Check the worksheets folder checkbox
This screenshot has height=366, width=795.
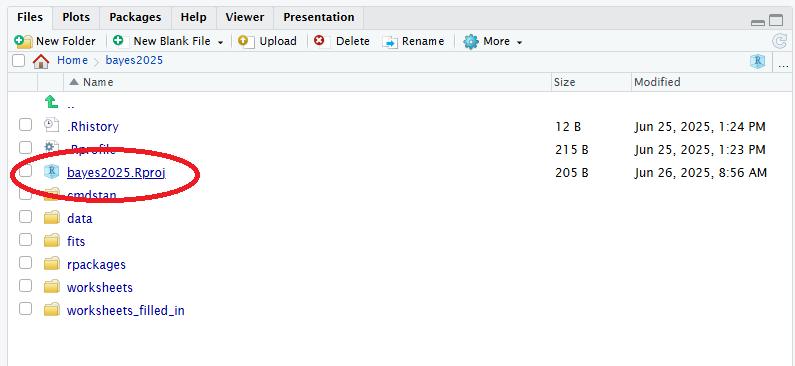tap(25, 286)
